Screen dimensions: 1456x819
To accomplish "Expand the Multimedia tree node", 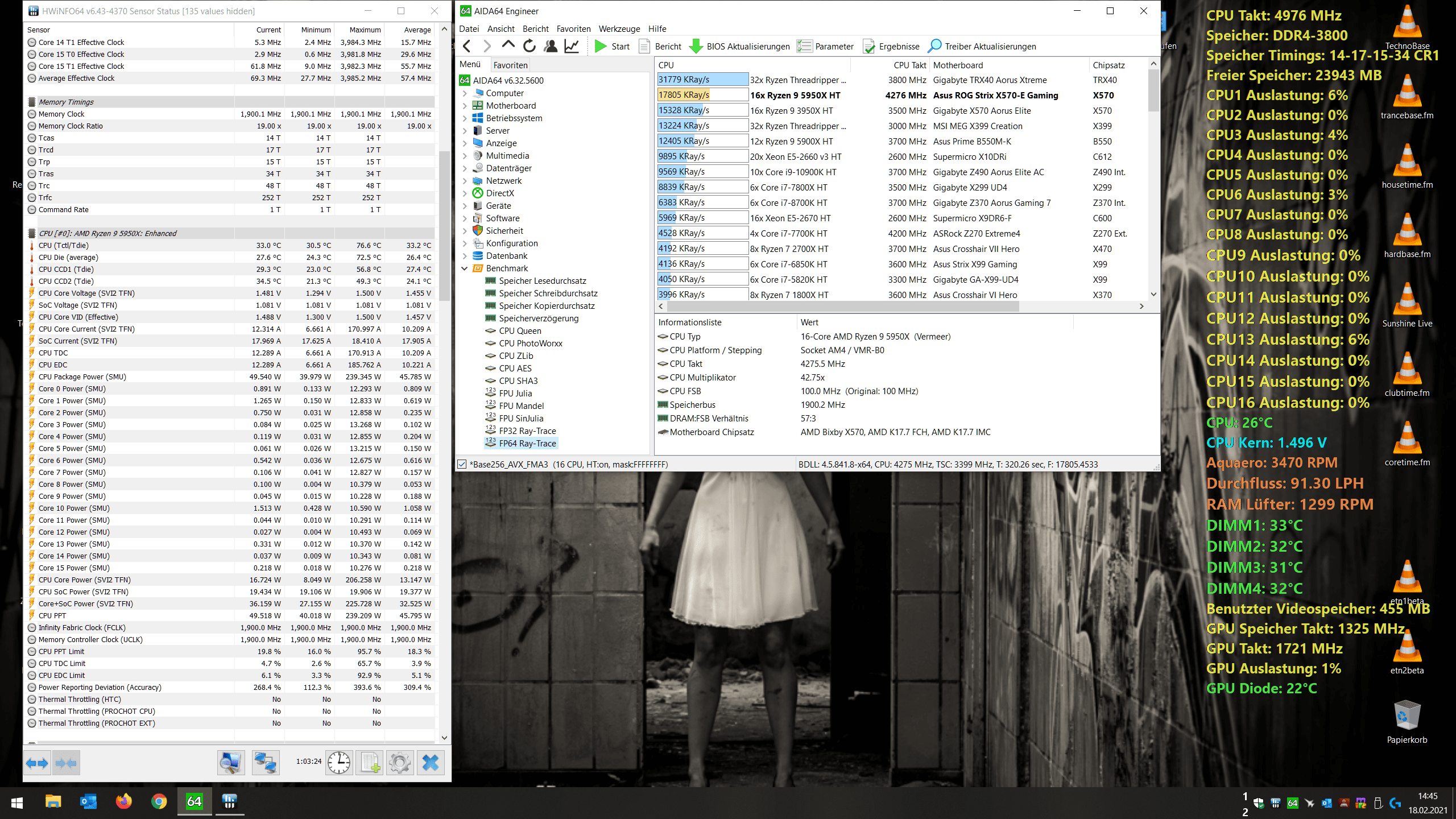I will (x=465, y=156).
